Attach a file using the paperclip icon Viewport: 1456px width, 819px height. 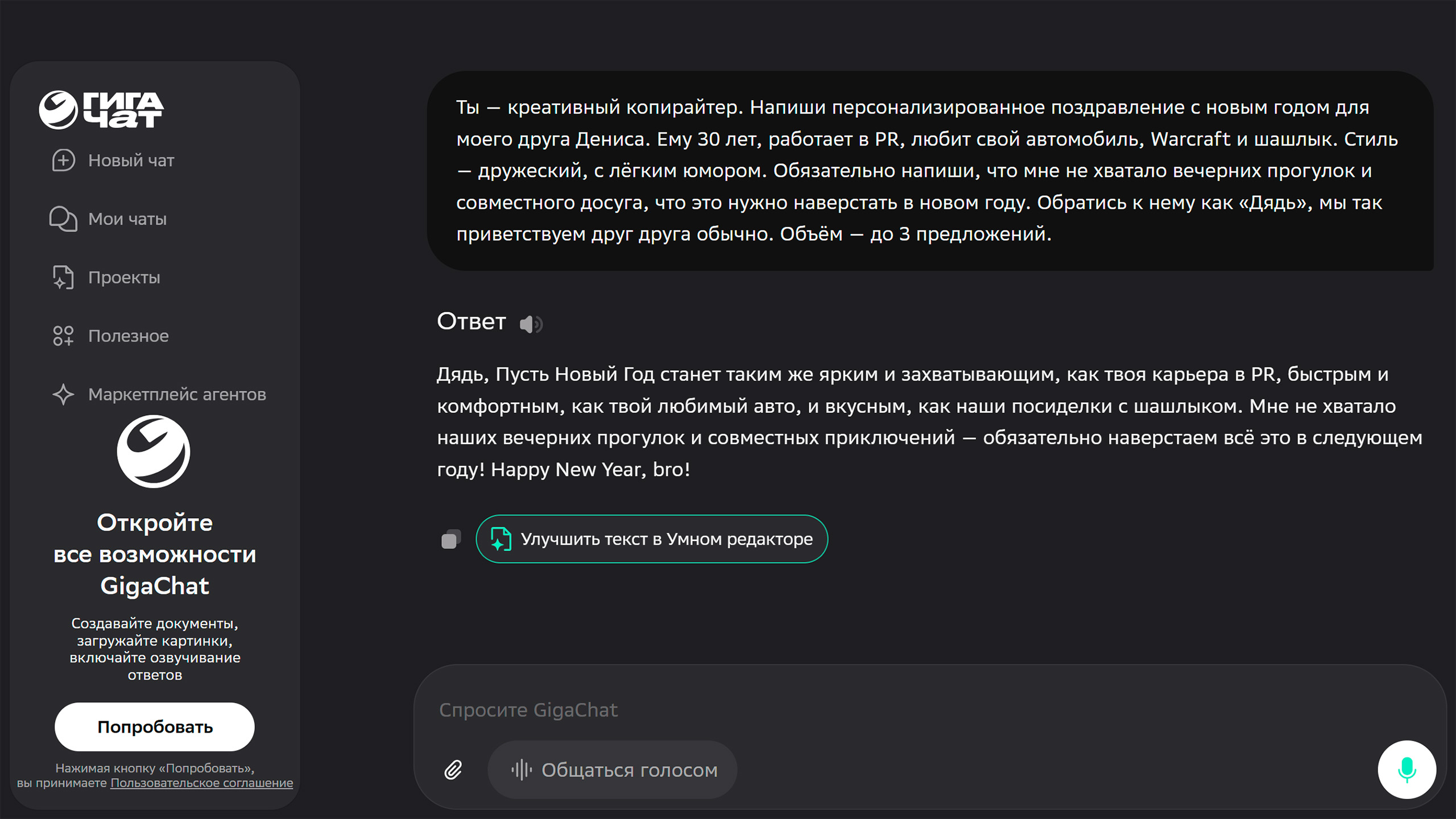tap(453, 770)
